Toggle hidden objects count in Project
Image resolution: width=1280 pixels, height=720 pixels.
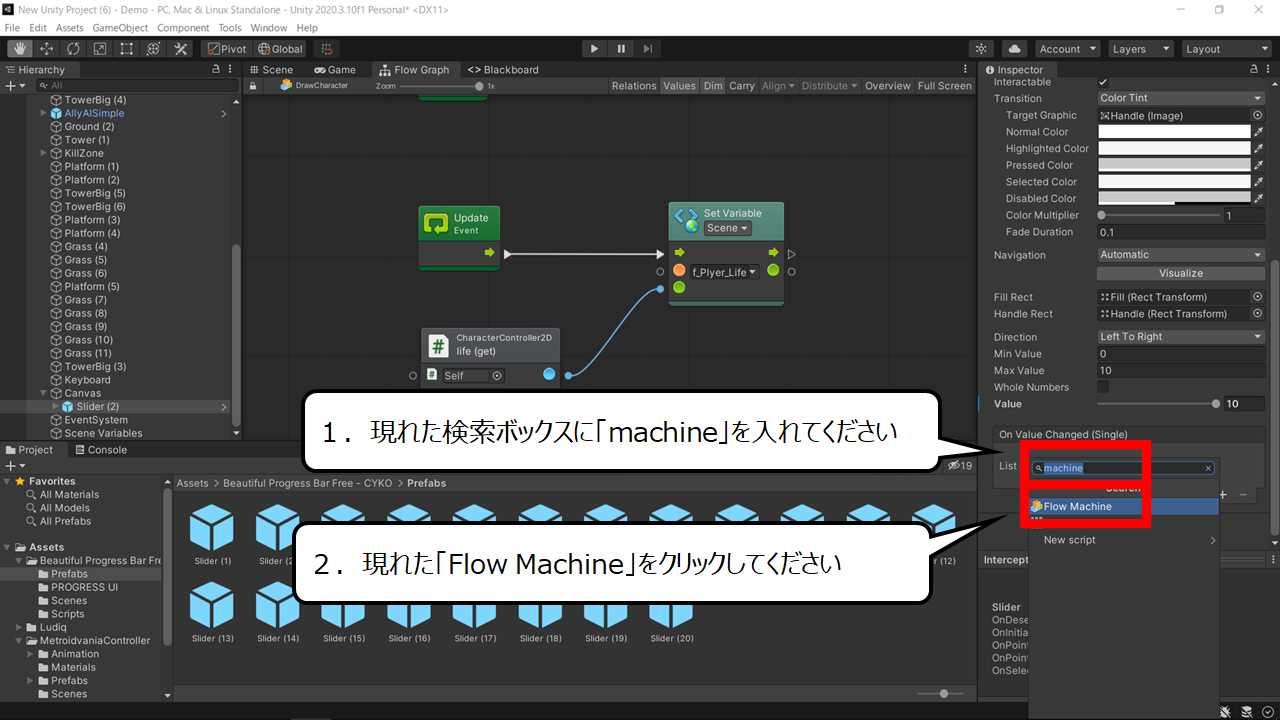click(960, 466)
